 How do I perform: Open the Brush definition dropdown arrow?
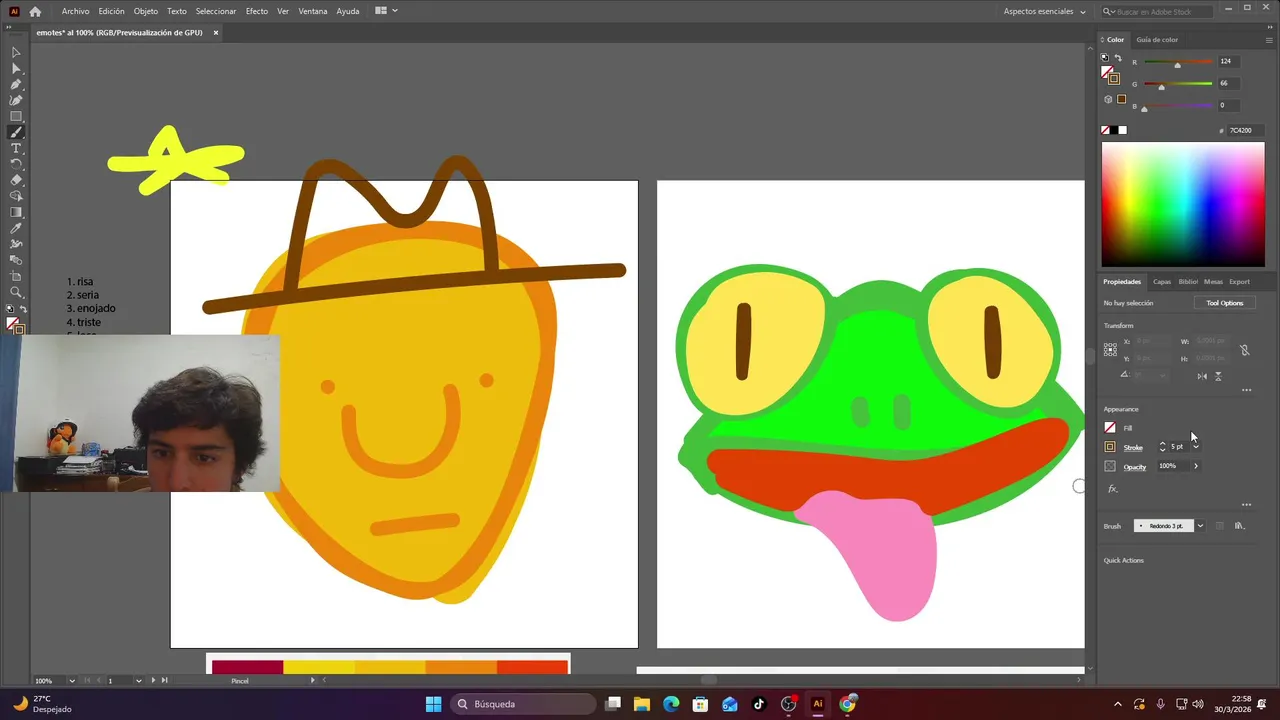click(1200, 526)
